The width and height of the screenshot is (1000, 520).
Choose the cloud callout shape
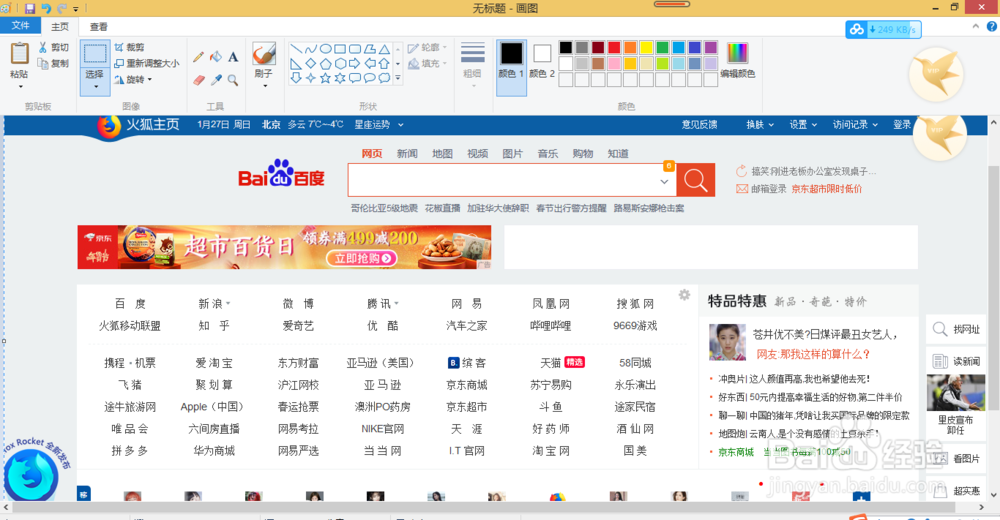click(384, 78)
